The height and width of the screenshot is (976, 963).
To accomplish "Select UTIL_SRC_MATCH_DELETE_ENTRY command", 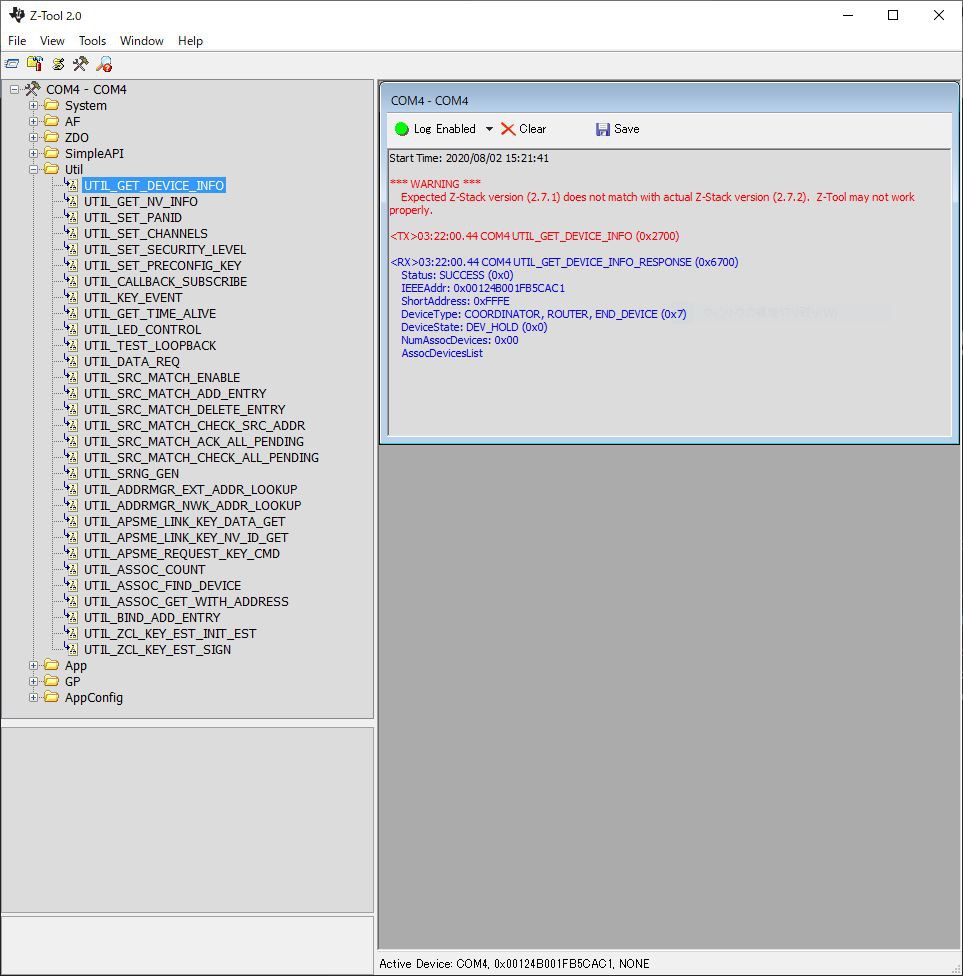I will point(184,410).
